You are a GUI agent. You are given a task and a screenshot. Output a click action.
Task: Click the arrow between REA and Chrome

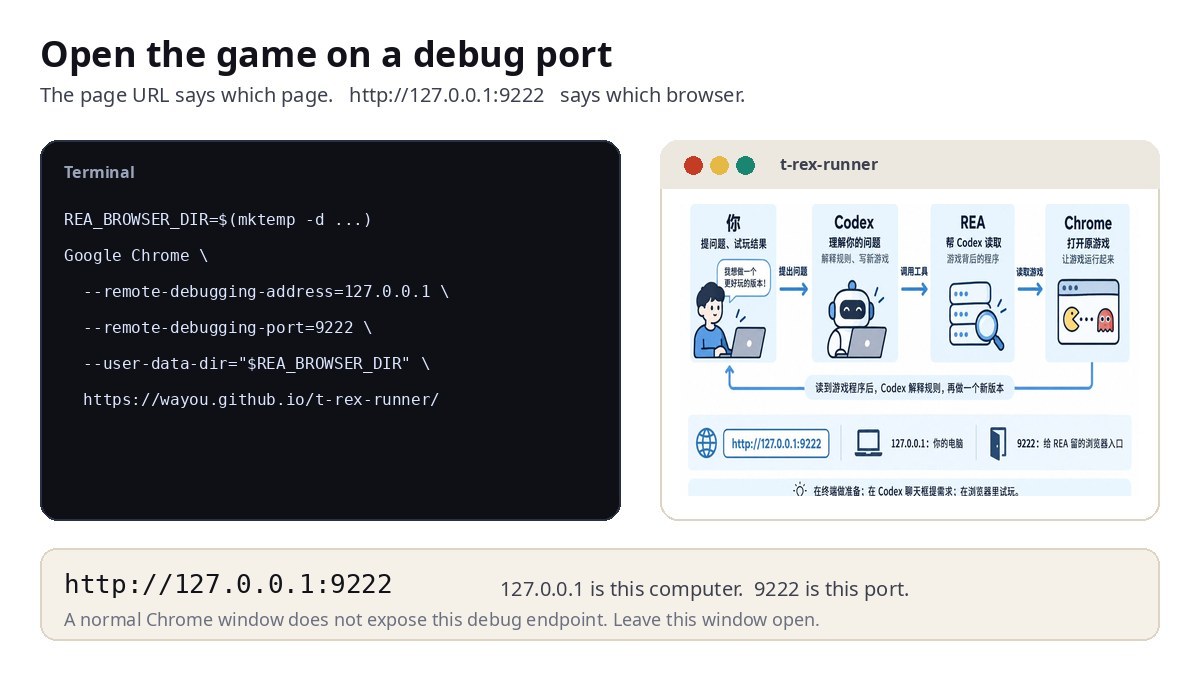tap(1029, 289)
